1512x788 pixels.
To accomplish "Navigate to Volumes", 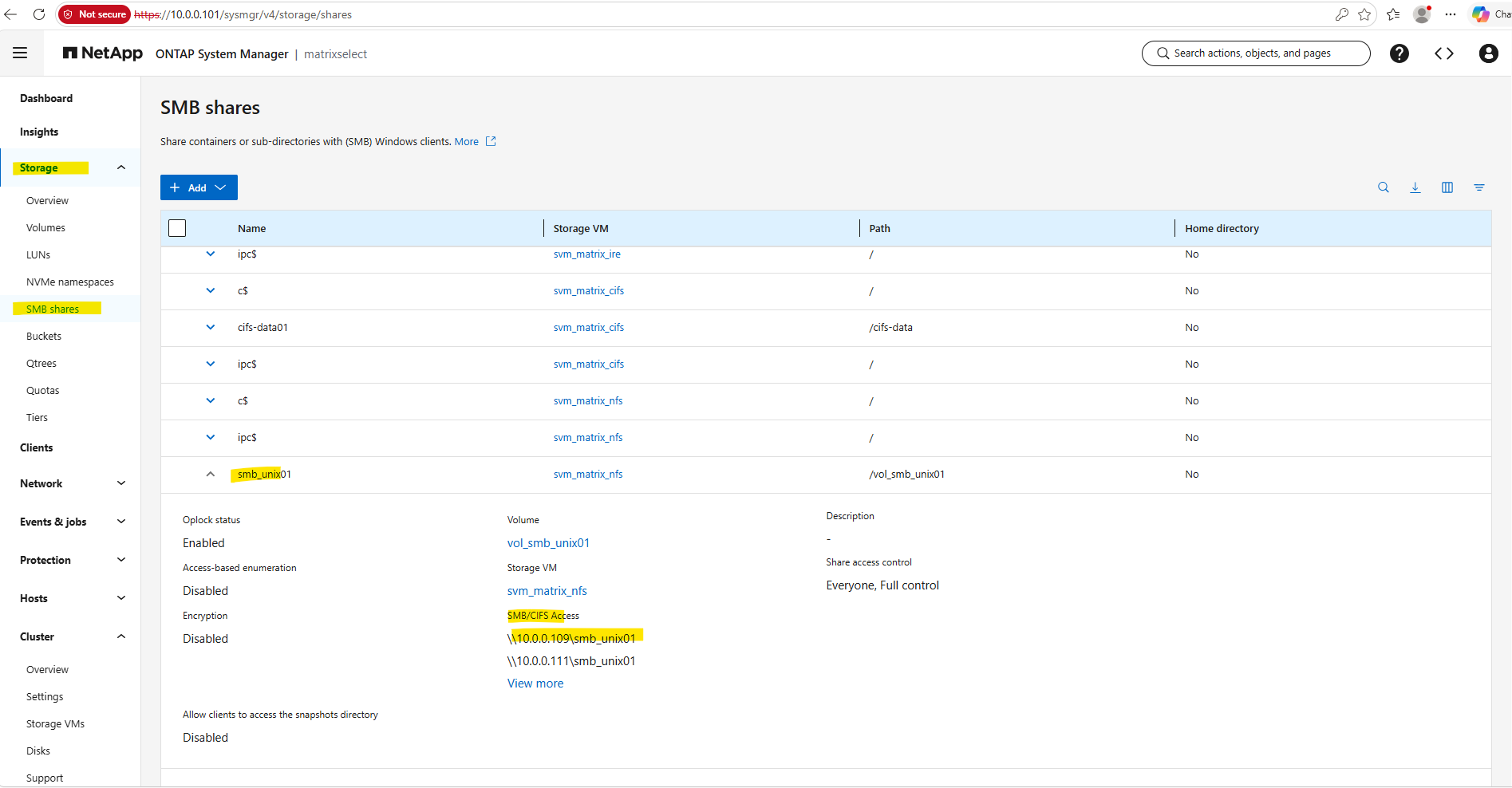I will point(45,227).
